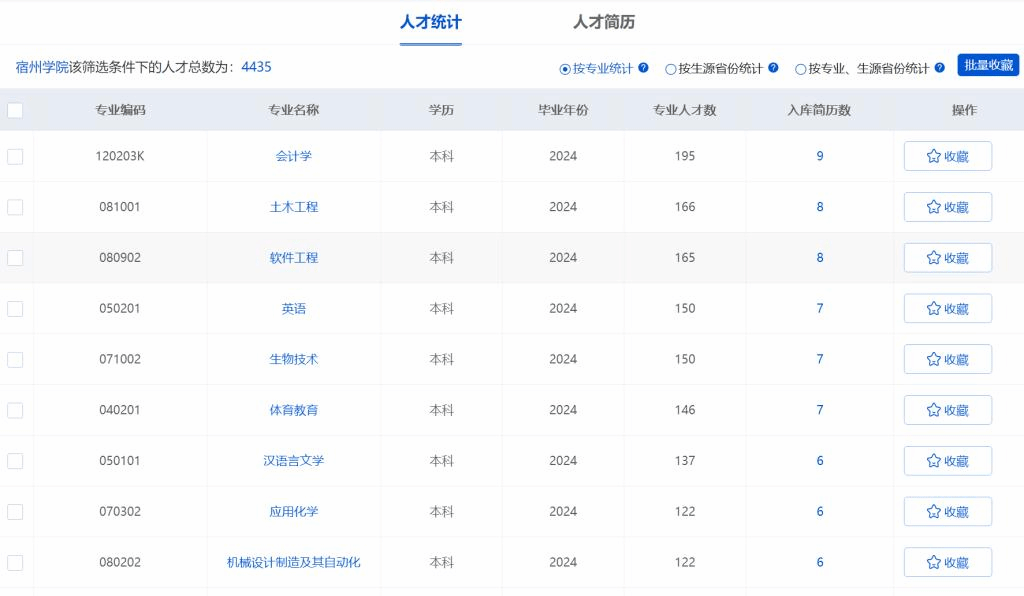Favorite the 土木工程 row with star button
This screenshot has height=596, width=1024.
947,207
